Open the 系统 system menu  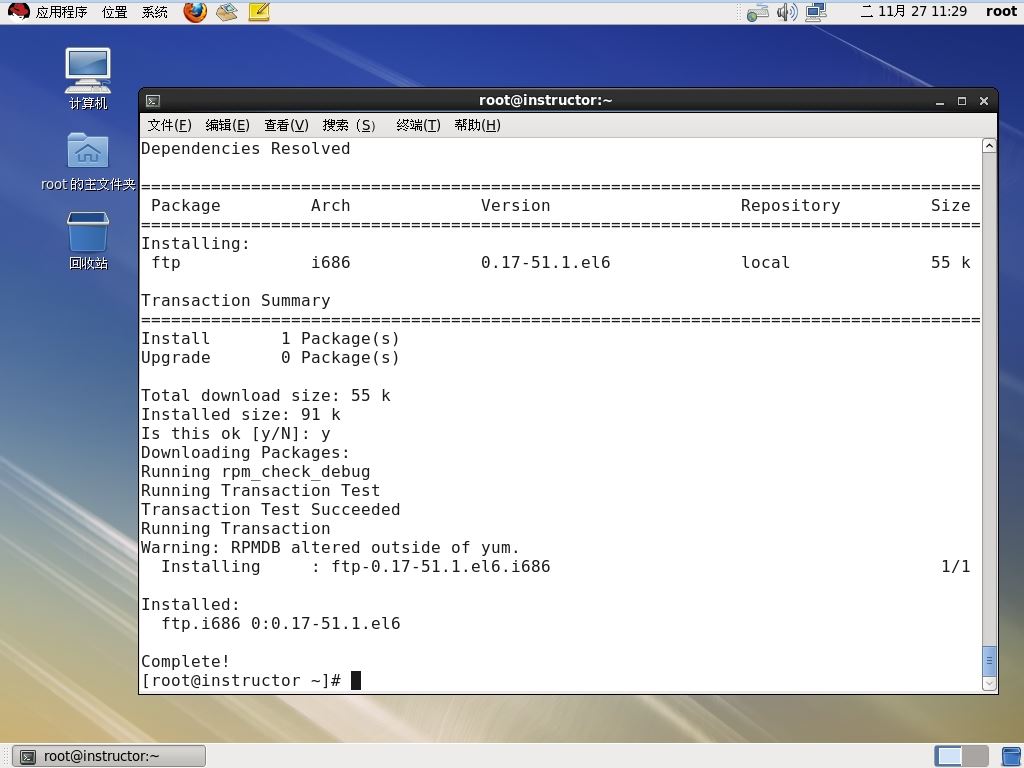tap(155, 12)
